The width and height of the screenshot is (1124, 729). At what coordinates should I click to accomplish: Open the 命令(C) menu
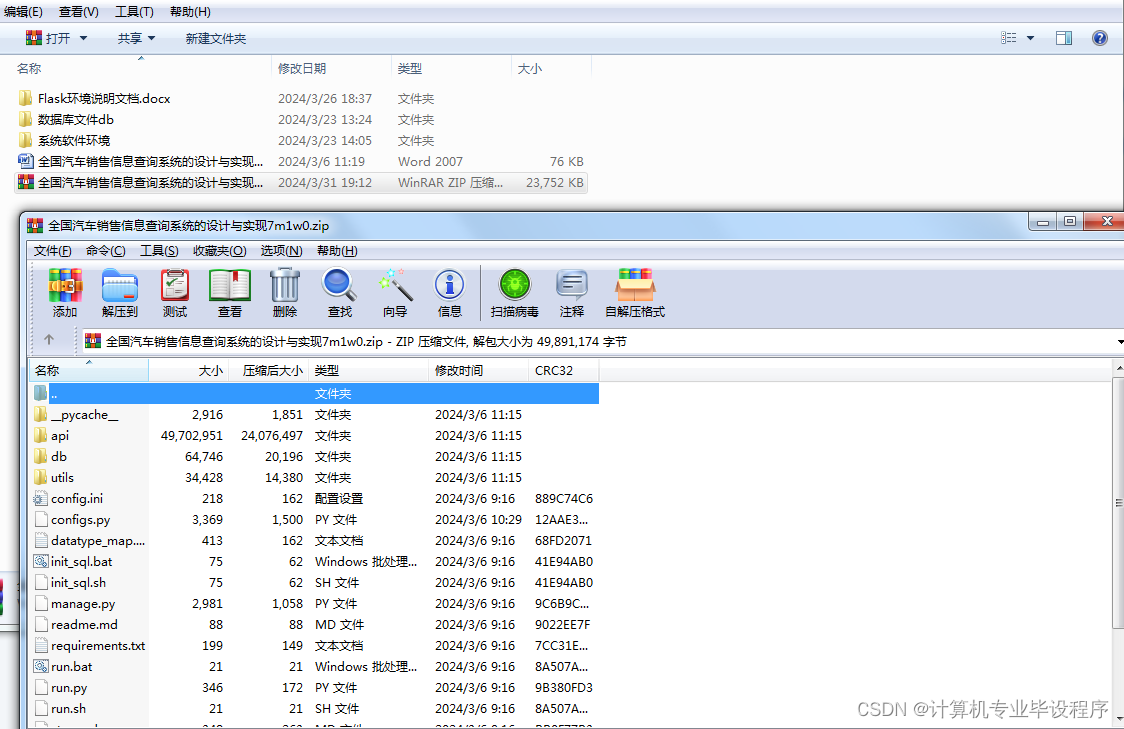105,250
